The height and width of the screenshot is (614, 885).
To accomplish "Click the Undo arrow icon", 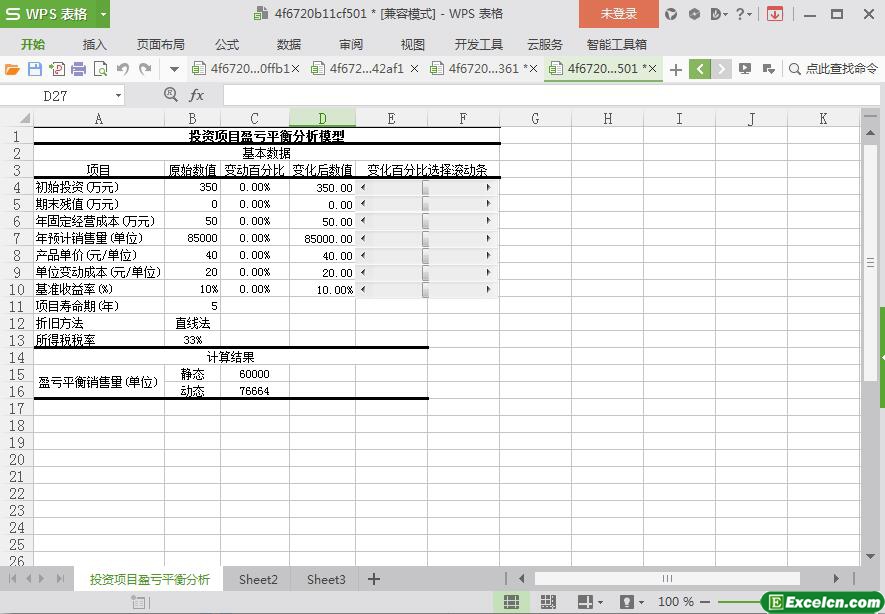I will [x=123, y=69].
